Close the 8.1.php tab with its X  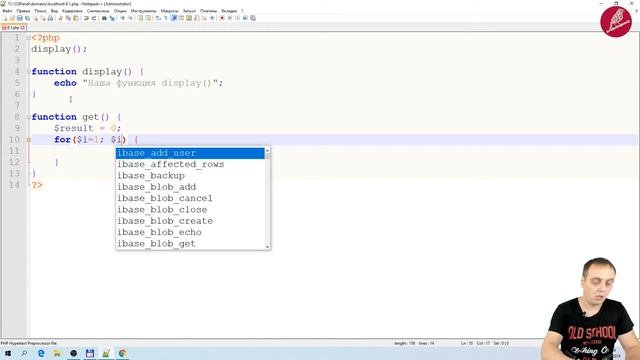23,27
